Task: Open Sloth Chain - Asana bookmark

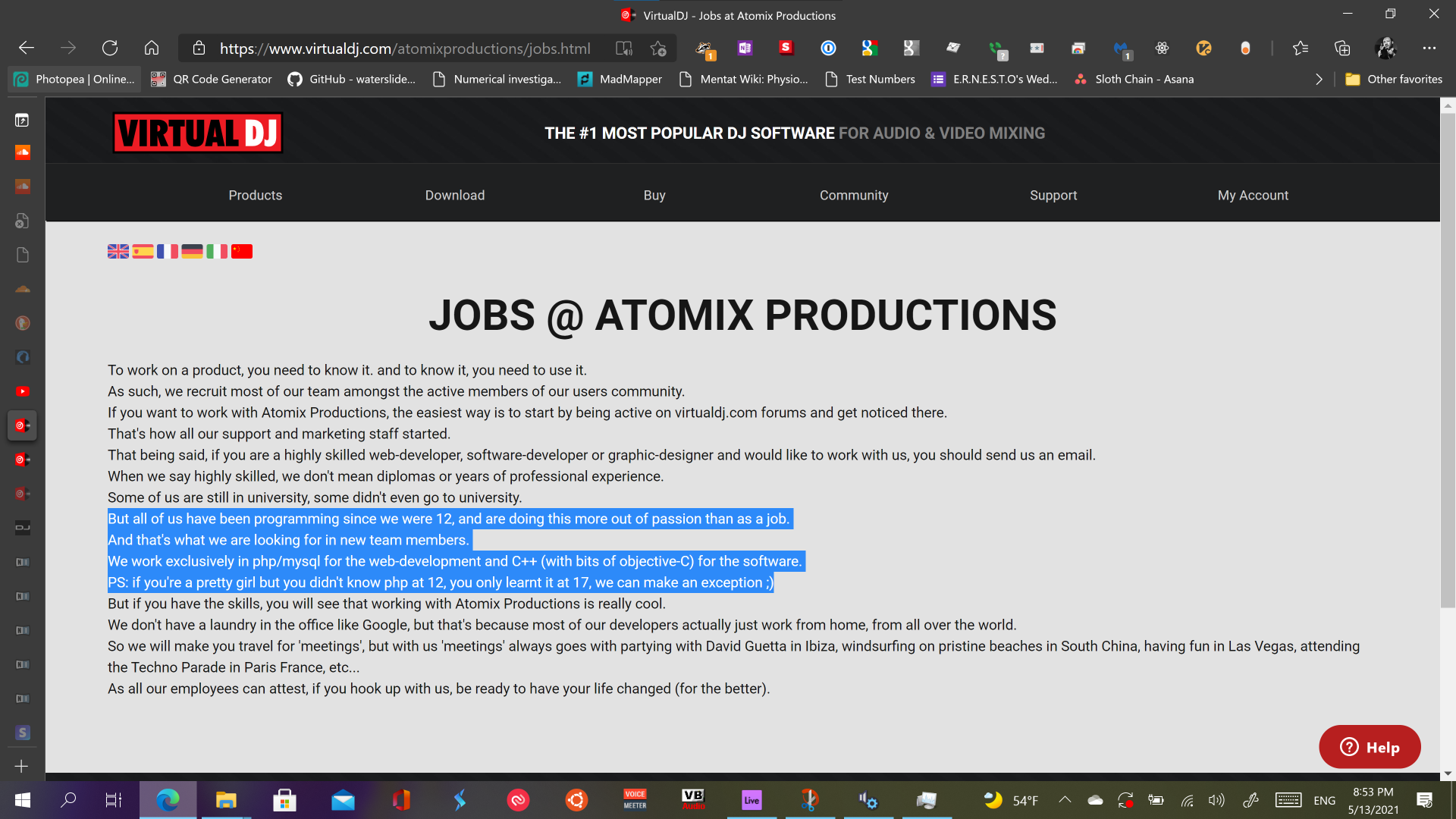Action: click(1134, 79)
